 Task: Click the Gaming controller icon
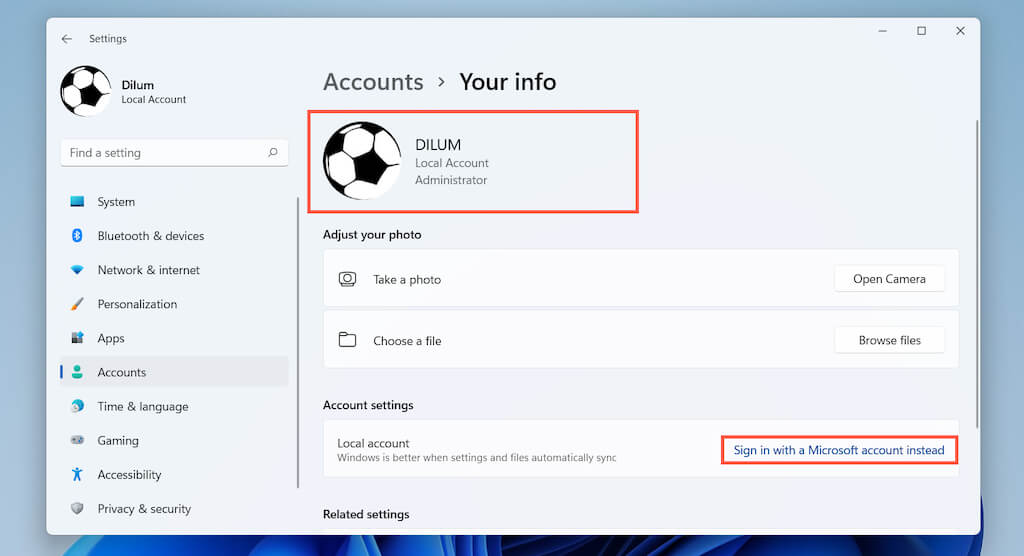pos(77,440)
